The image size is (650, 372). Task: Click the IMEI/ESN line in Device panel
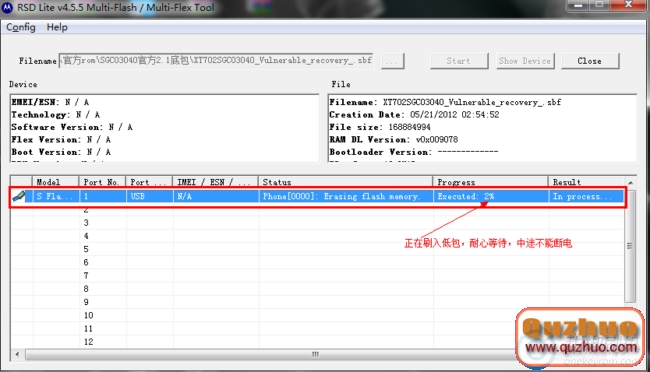[50, 102]
